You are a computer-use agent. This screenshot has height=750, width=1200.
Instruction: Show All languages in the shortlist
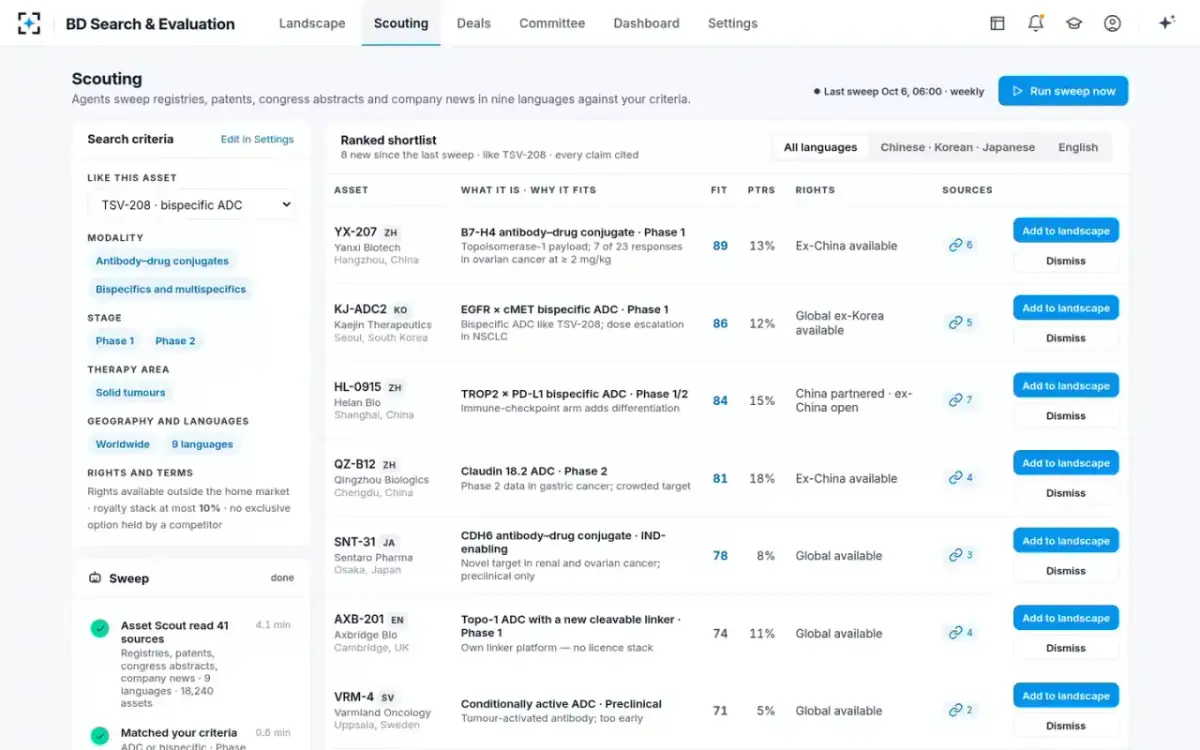click(820, 147)
